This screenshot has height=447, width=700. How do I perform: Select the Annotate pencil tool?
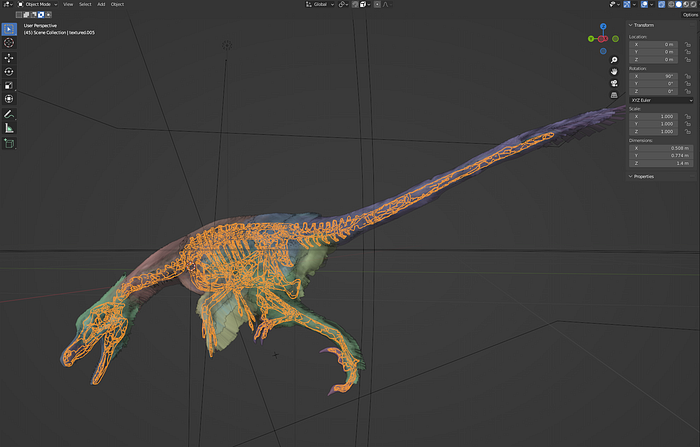coord(9,114)
